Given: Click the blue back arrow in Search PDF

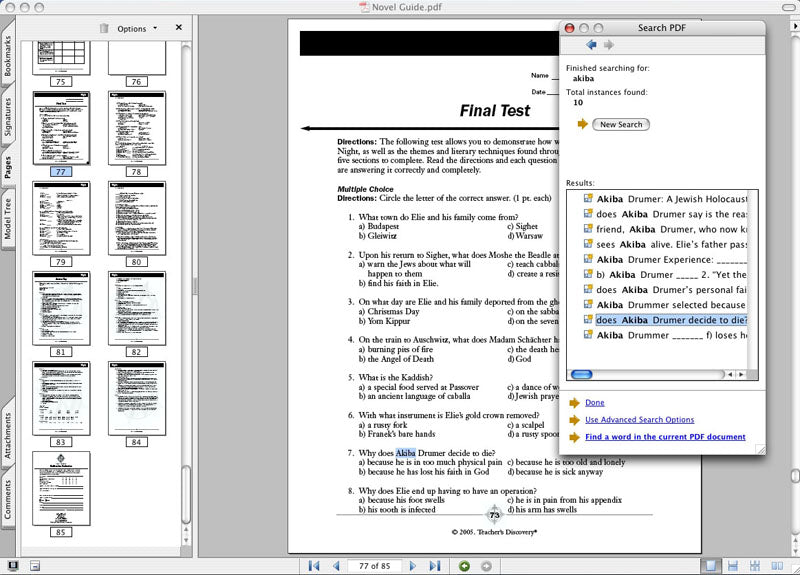Looking at the screenshot, I should (592, 45).
